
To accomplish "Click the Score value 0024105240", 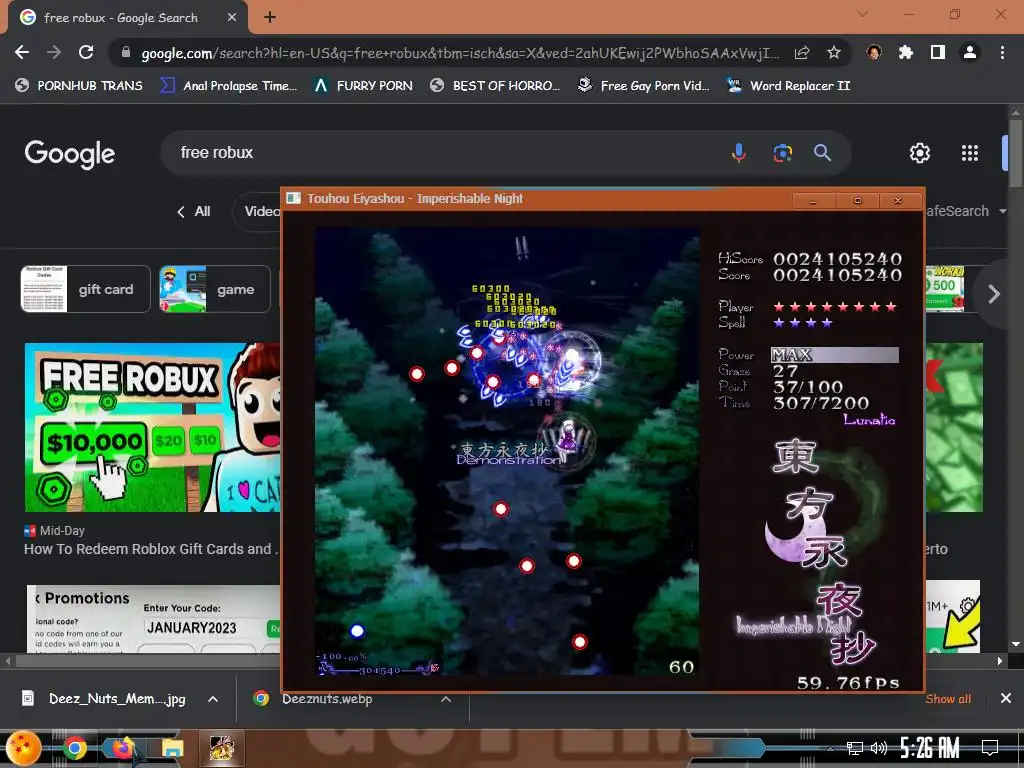I will (x=838, y=275).
